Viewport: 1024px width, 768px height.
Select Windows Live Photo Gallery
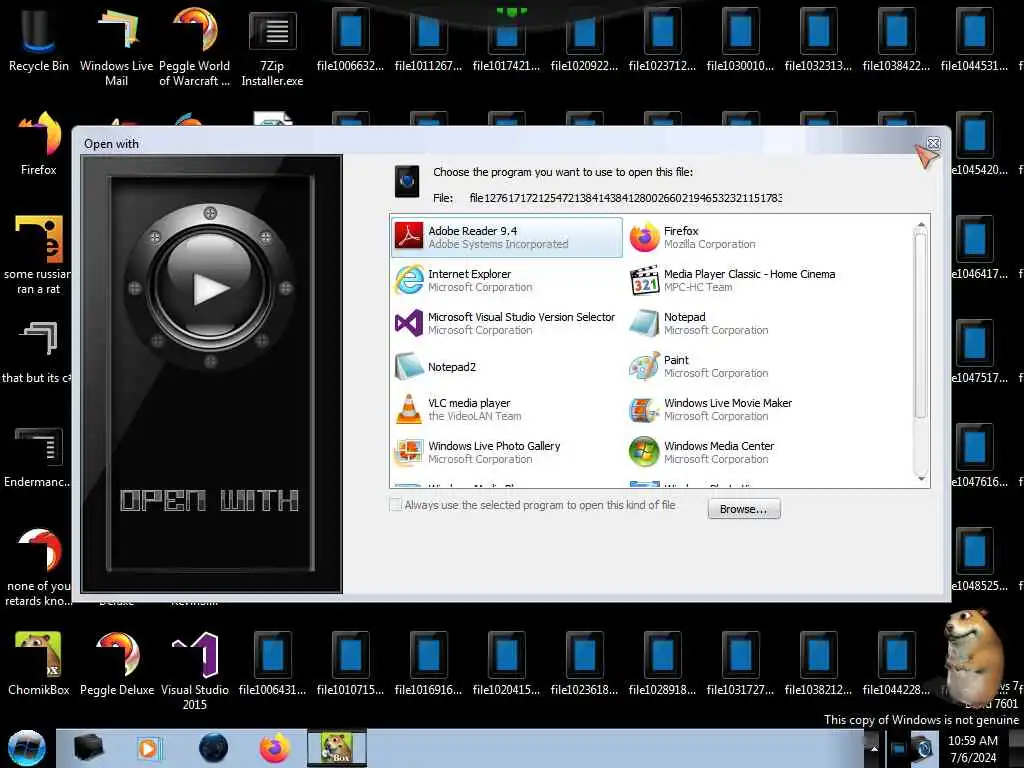507,452
